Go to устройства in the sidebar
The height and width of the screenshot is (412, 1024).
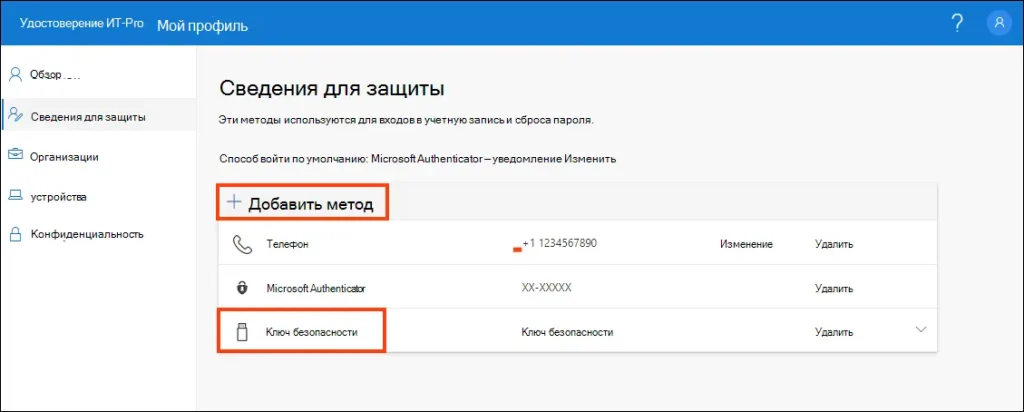58,196
